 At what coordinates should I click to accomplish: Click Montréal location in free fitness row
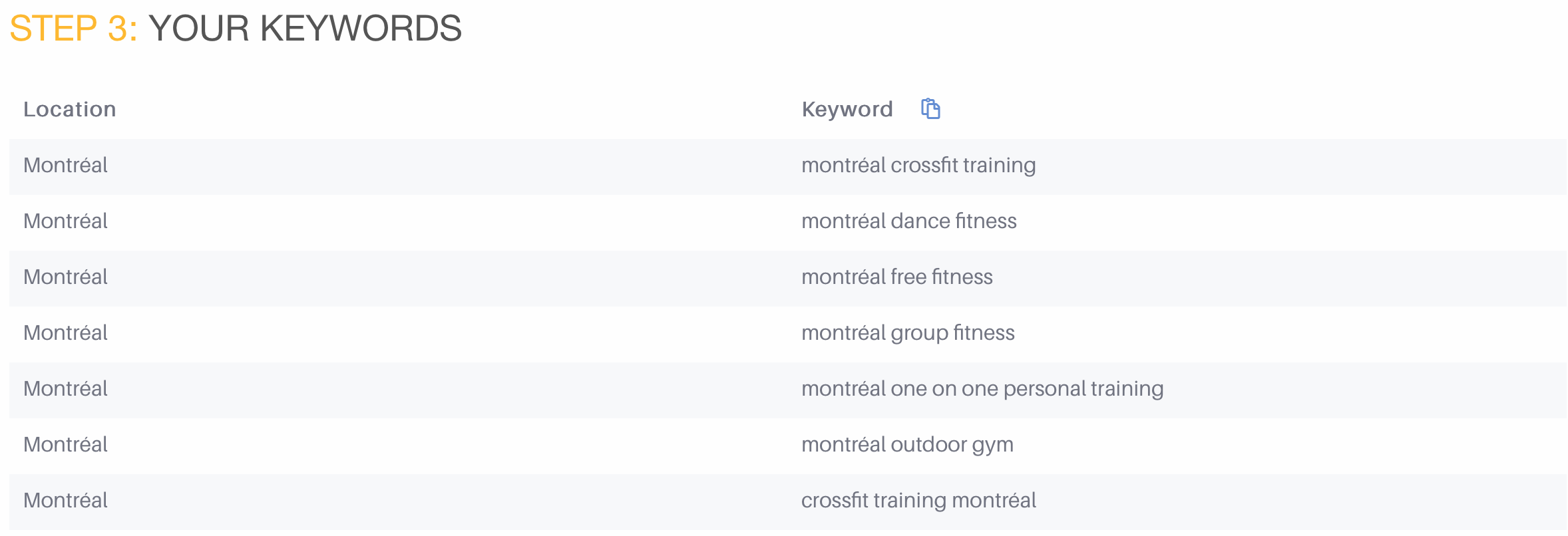point(65,277)
